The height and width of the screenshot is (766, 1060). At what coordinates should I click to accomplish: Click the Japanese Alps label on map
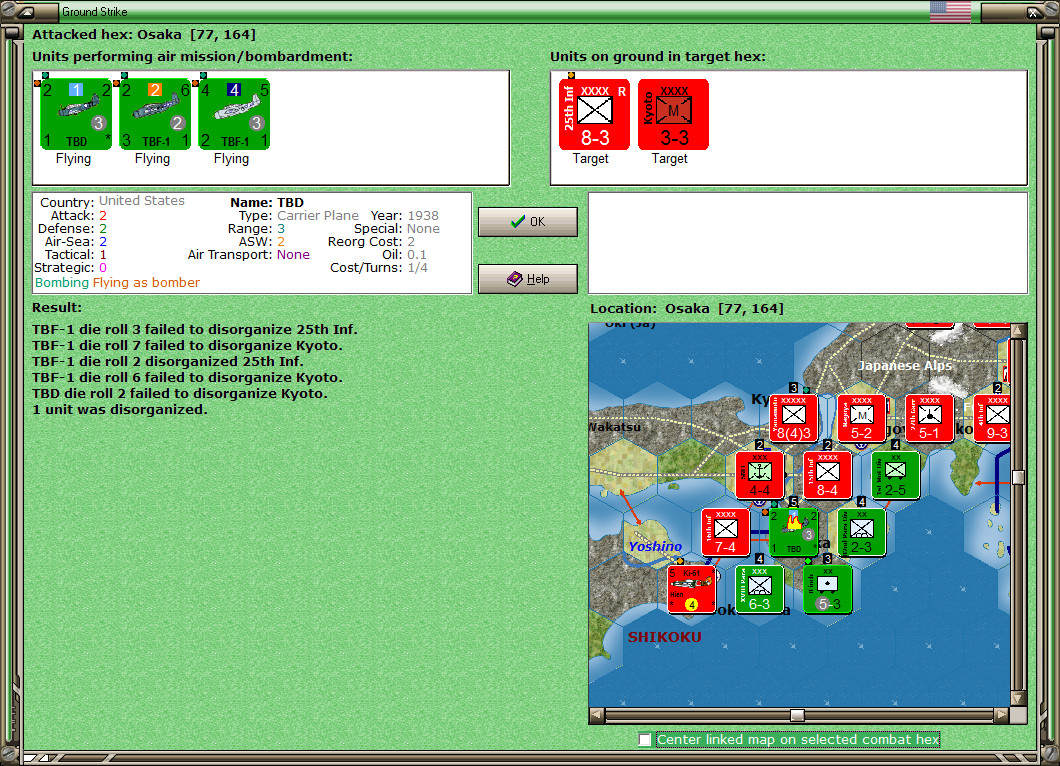click(x=905, y=366)
